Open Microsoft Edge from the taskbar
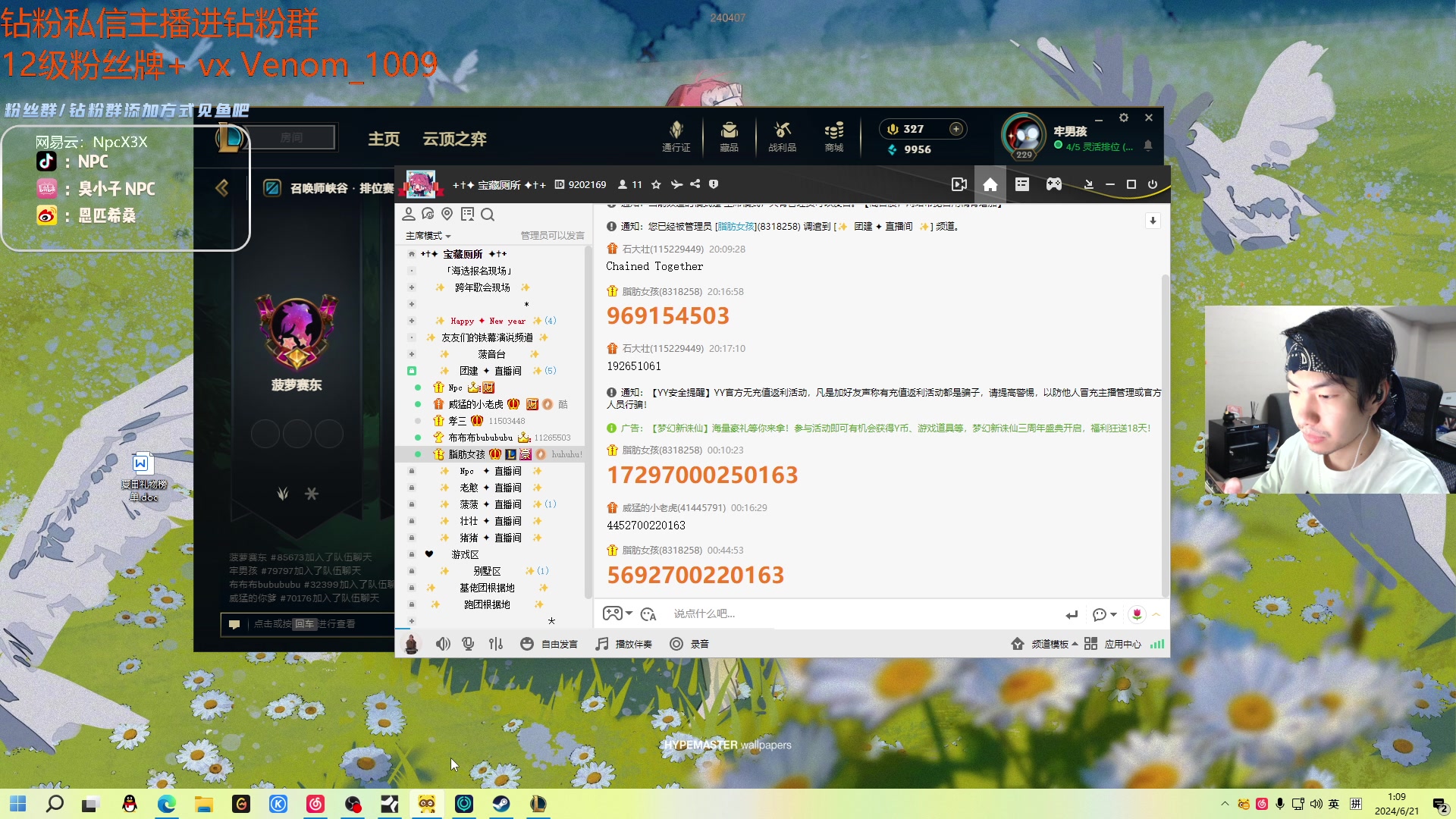This screenshot has width=1456, height=819. point(166,804)
